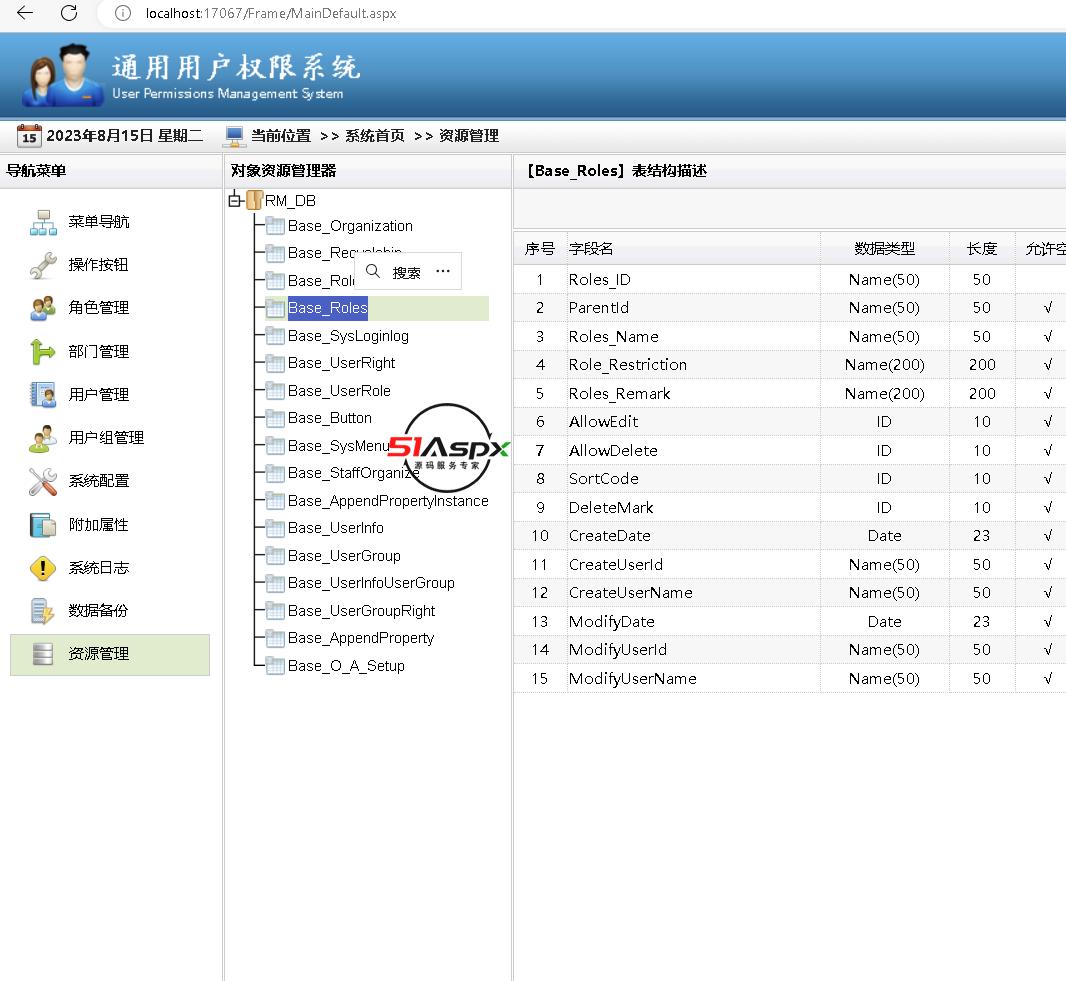Select Base_UserGroup table in tree

click(x=344, y=556)
